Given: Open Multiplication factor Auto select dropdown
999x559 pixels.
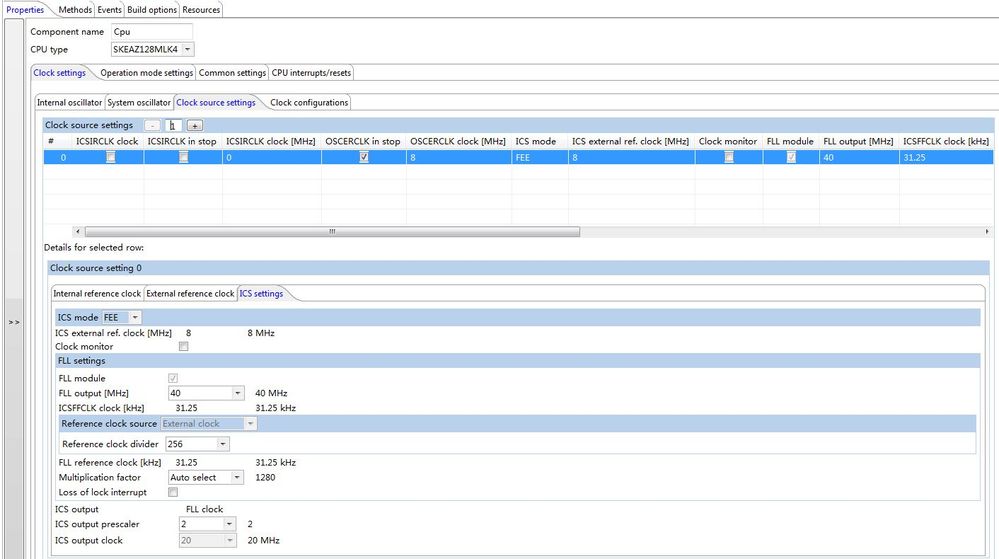Looking at the screenshot, I should pos(237,477).
